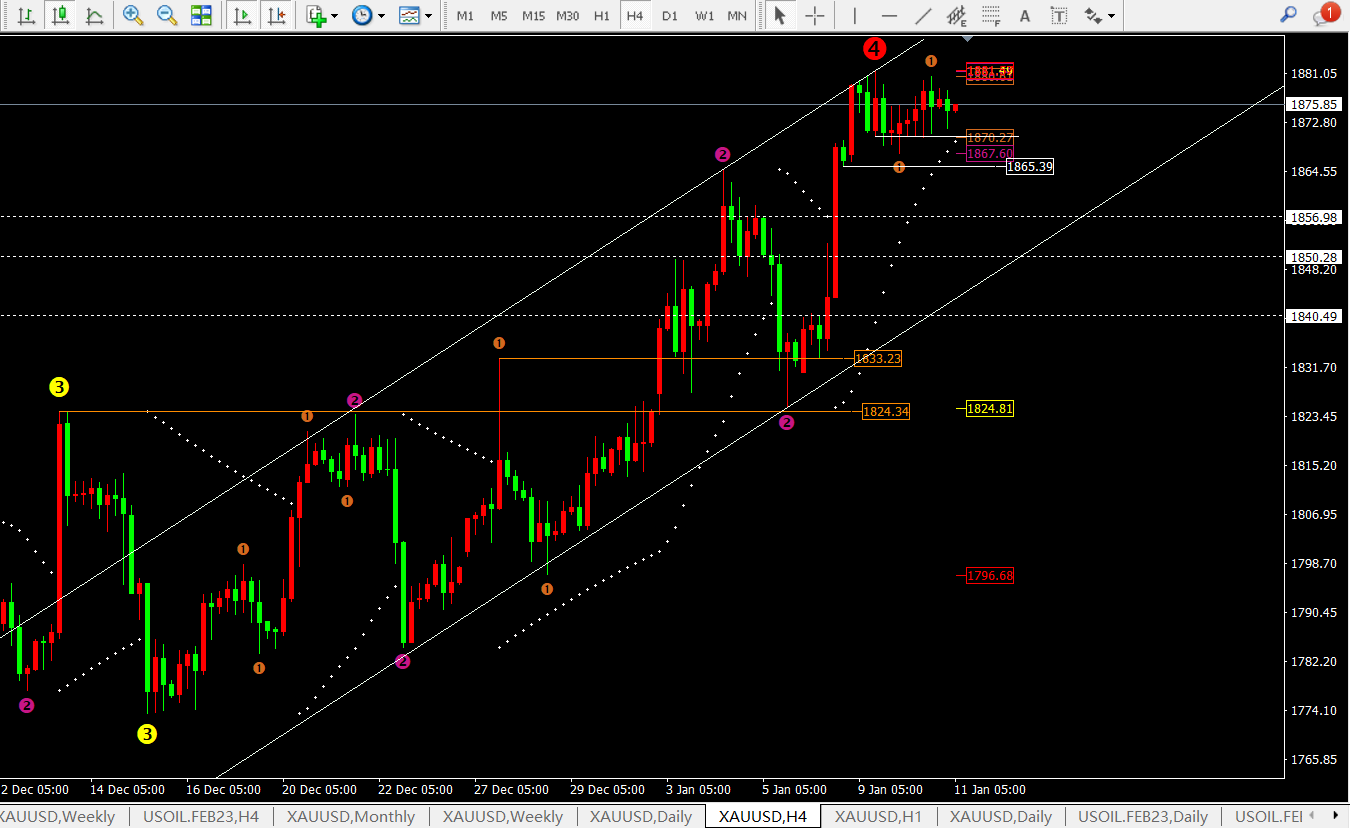
Task: Switch to the USOIL.FEB23,H4 chart tab
Action: pos(201,816)
